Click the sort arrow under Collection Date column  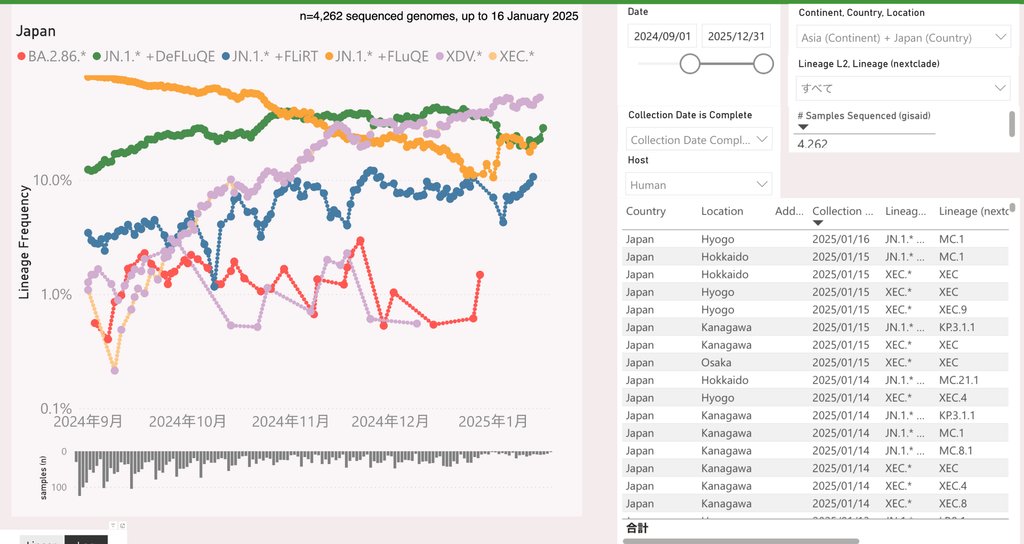pyautogui.click(x=817, y=224)
